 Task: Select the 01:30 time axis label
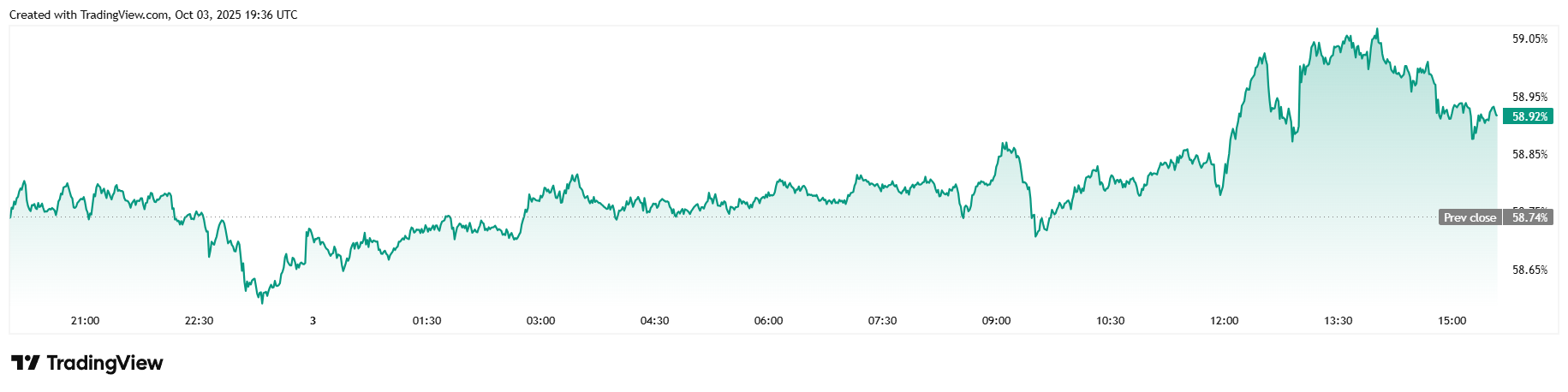(426, 321)
